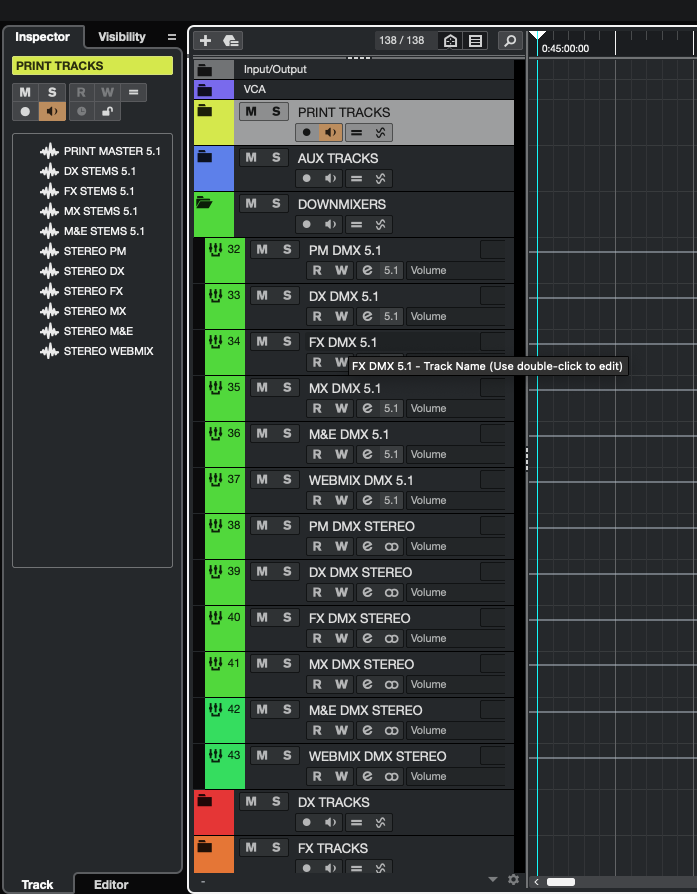
Task: Click the orange FX TRACKS folder icon
Action: point(205,846)
